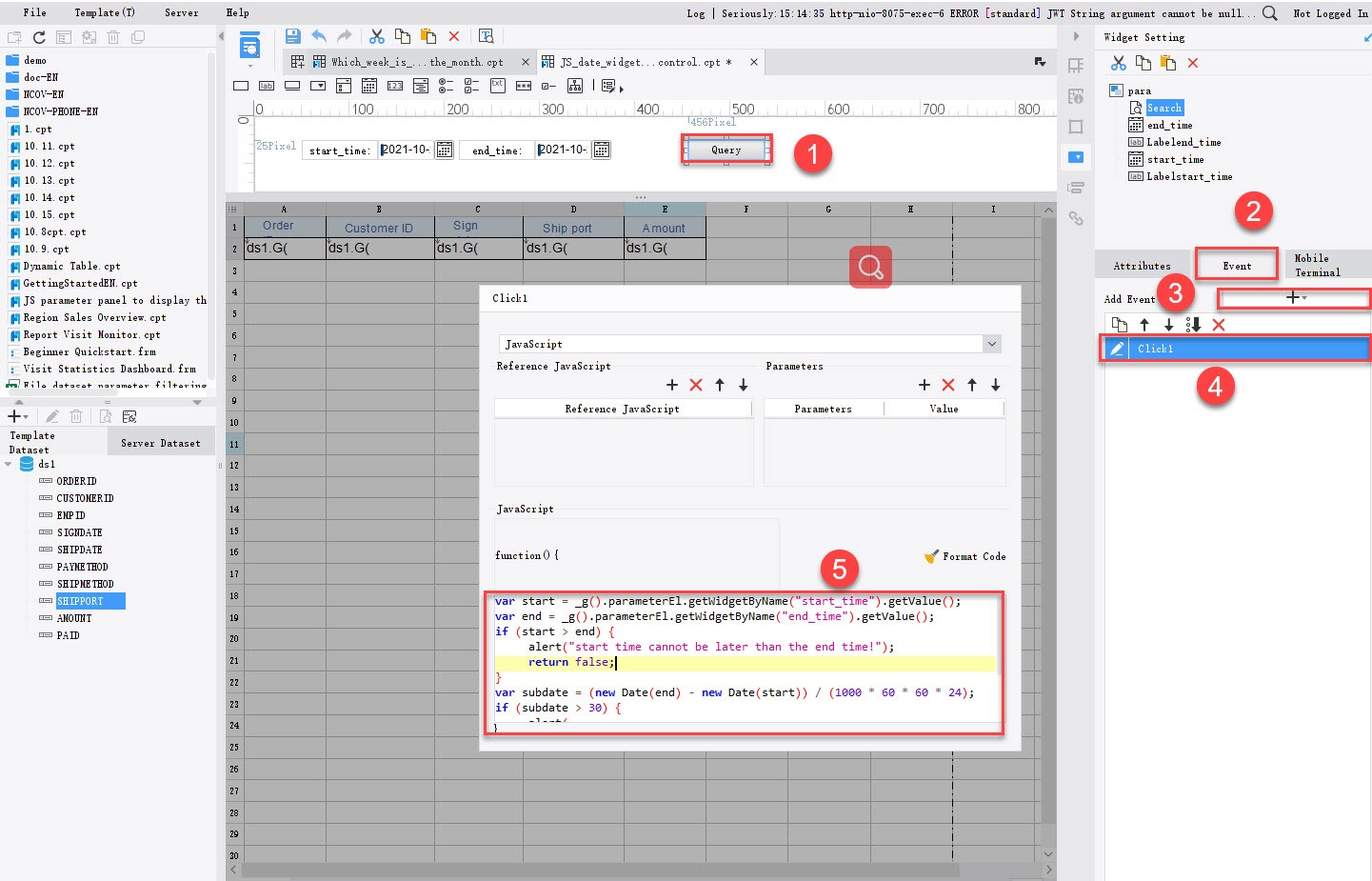Click the Query button on the parameter panel

pos(726,150)
